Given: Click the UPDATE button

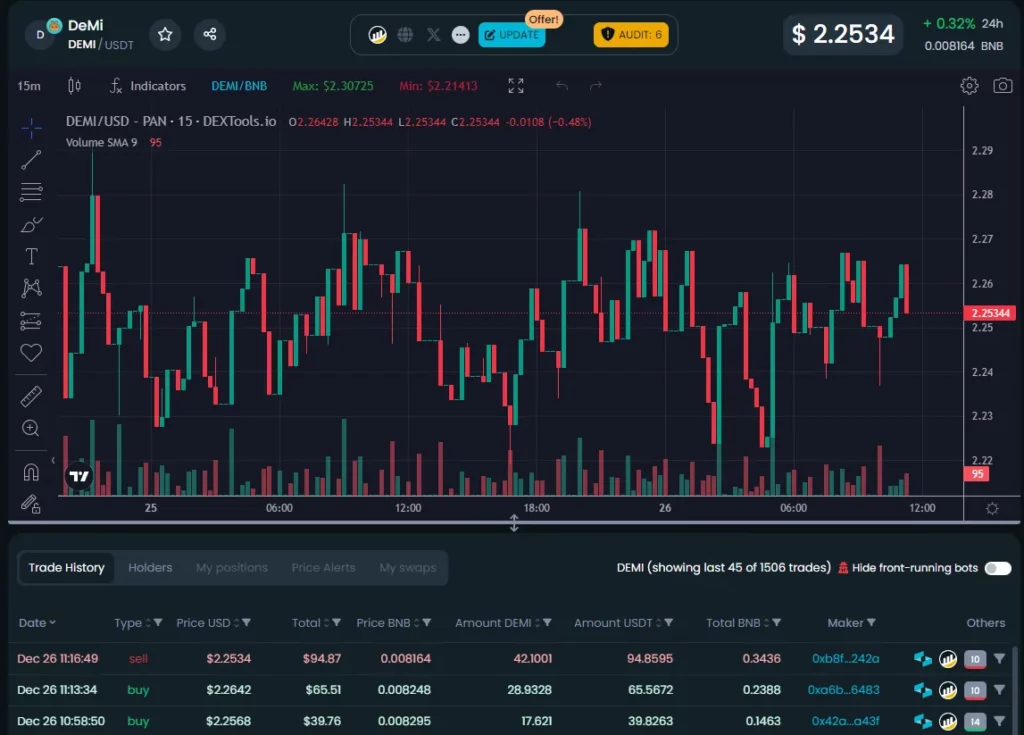Looking at the screenshot, I should click(512, 35).
